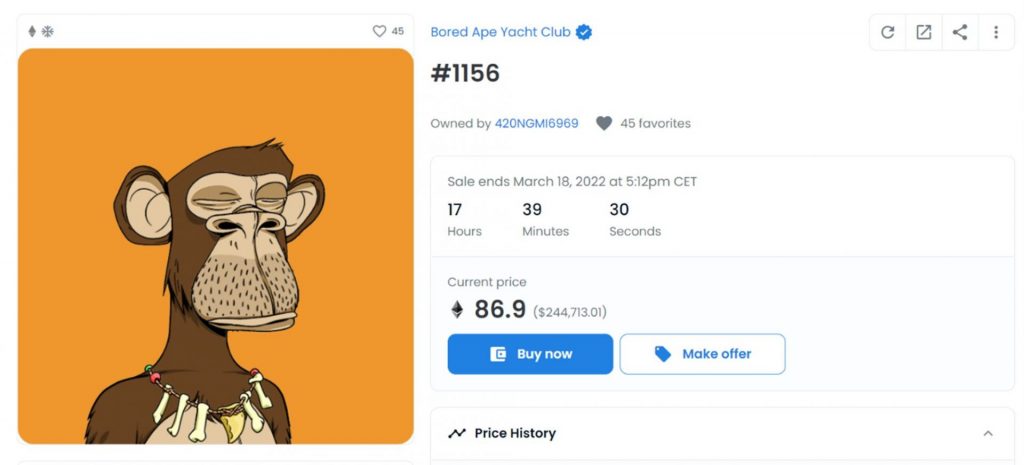Click the share icon
Image resolution: width=1024 pixels, height=465 pixels.
[959, 32]
